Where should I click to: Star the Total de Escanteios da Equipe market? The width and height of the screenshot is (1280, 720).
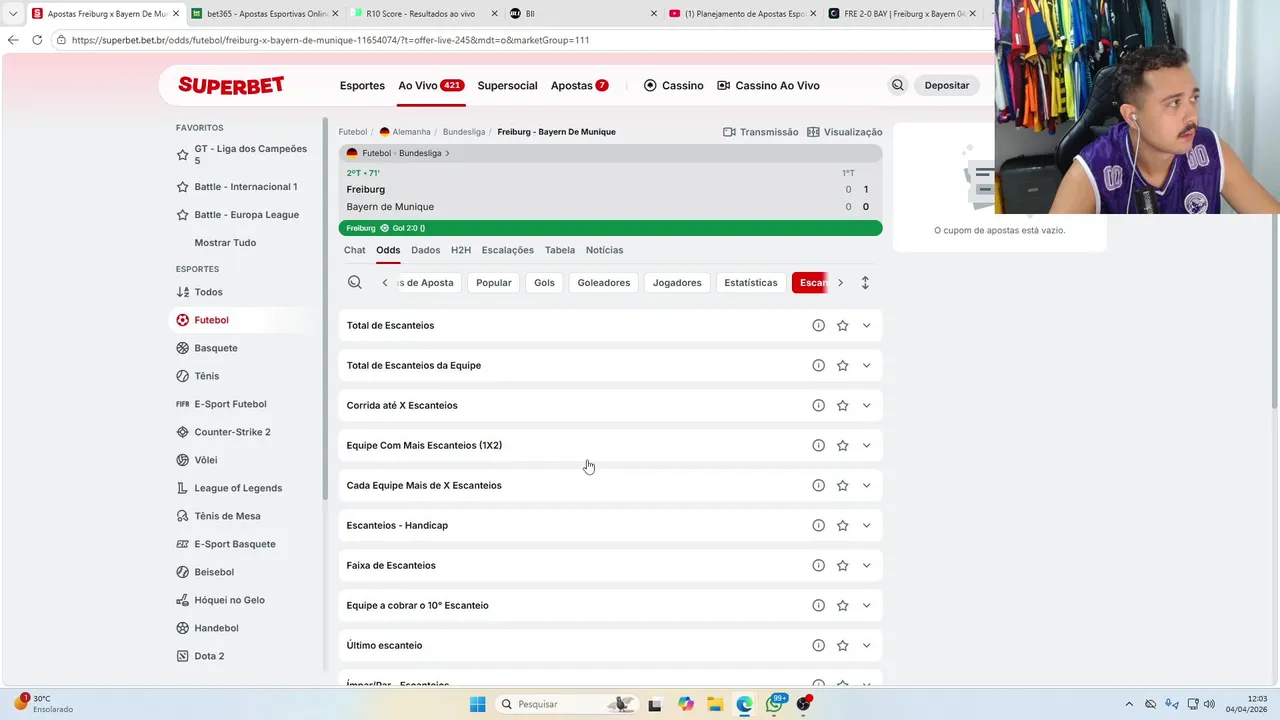tap(842, 365)
